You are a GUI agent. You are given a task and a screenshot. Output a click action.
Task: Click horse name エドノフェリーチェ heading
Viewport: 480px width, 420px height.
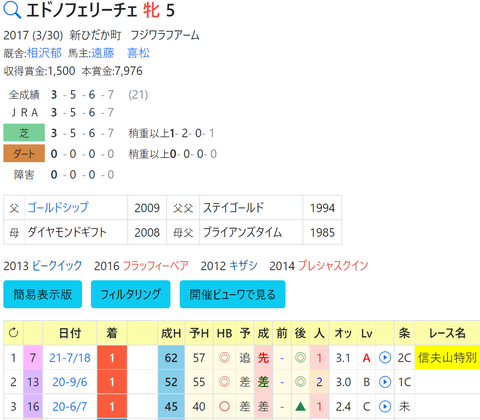82,10
